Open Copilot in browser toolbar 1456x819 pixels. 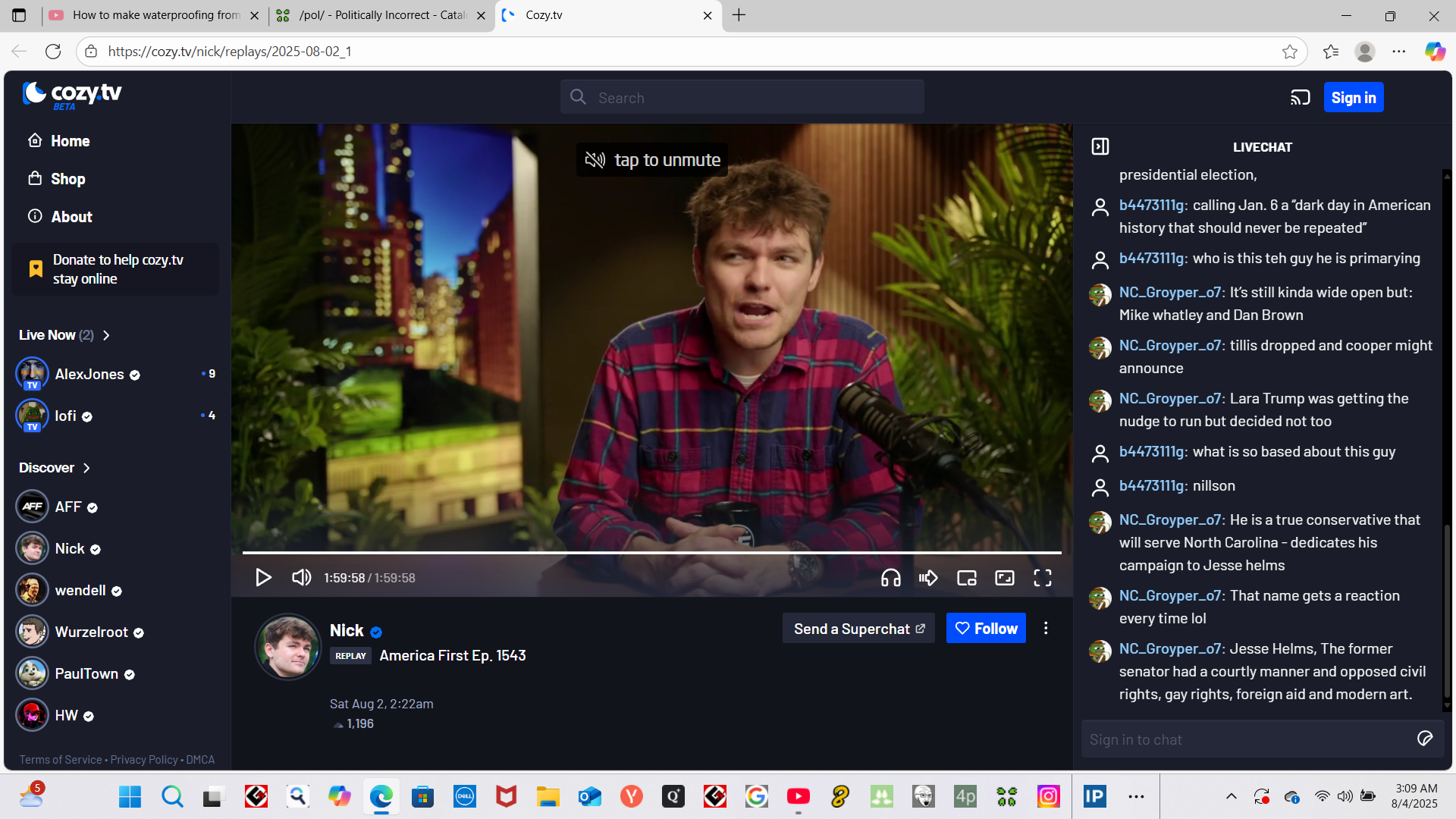click(1435, 52)
